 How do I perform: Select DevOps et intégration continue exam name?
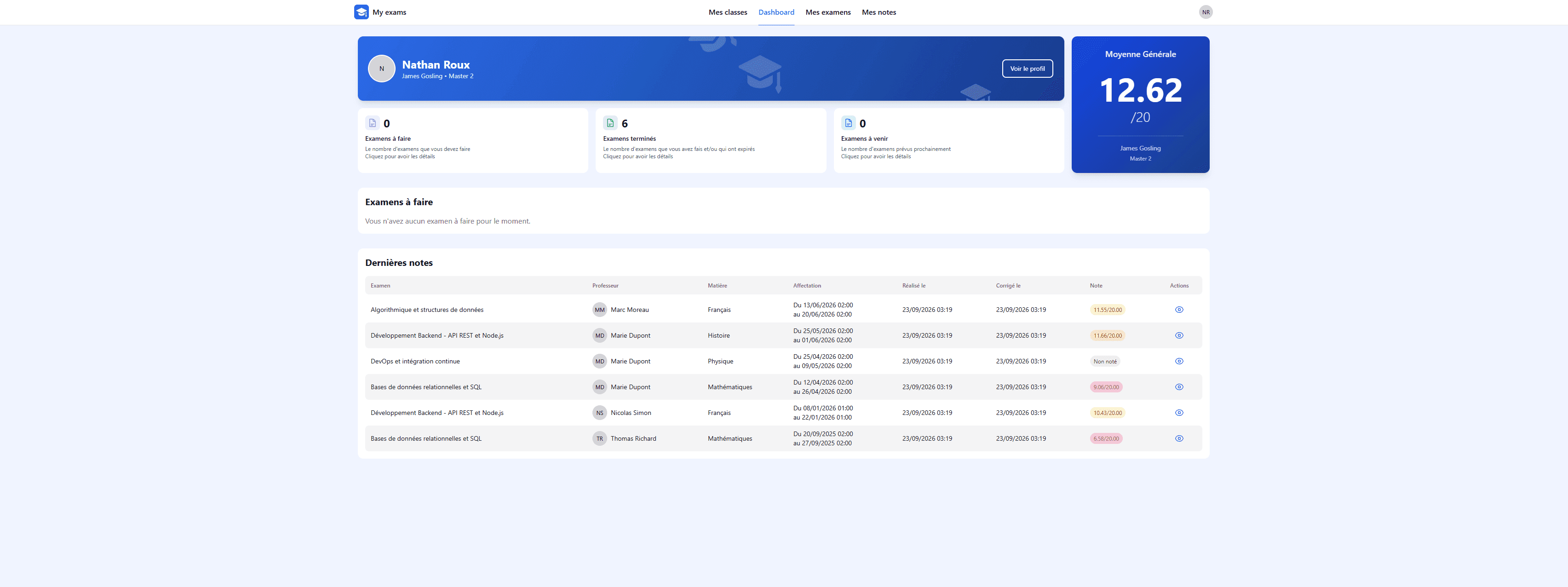pos(415,361)
